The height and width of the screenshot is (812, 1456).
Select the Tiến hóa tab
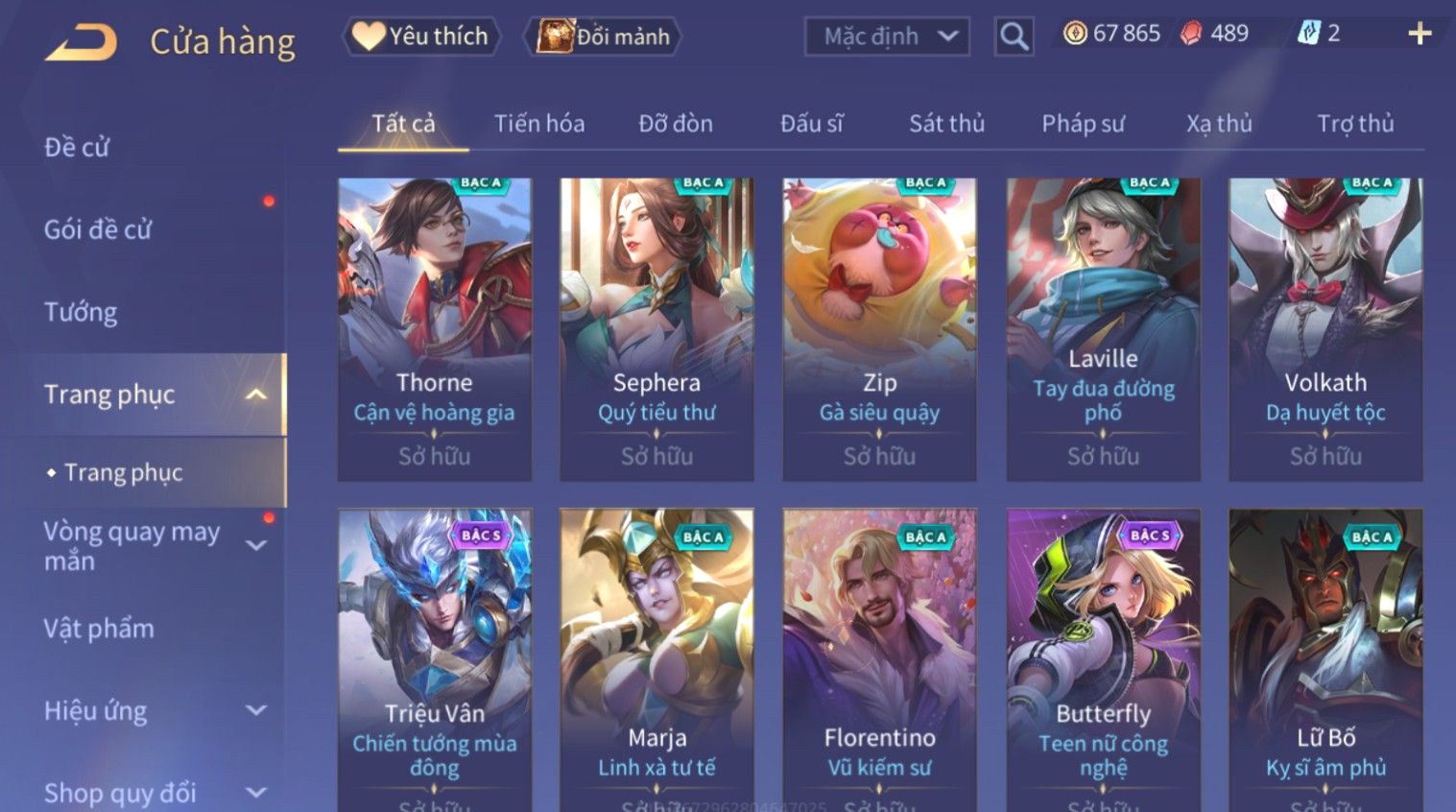tap(539, 124)
